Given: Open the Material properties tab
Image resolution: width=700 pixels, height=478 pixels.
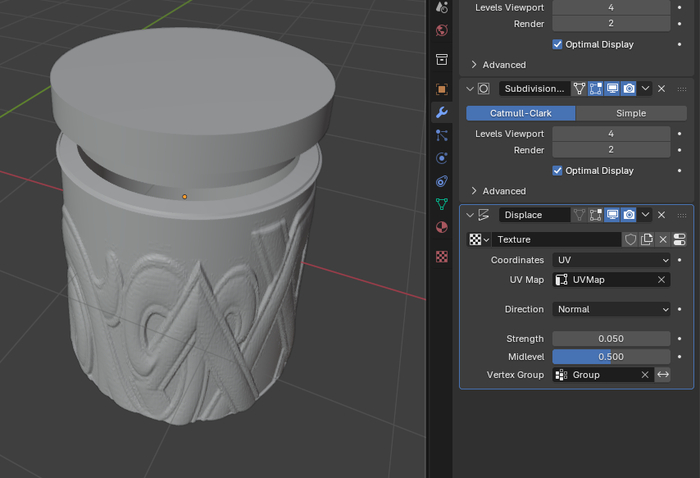Looking at the screenshot, I should tap(442, 227).
